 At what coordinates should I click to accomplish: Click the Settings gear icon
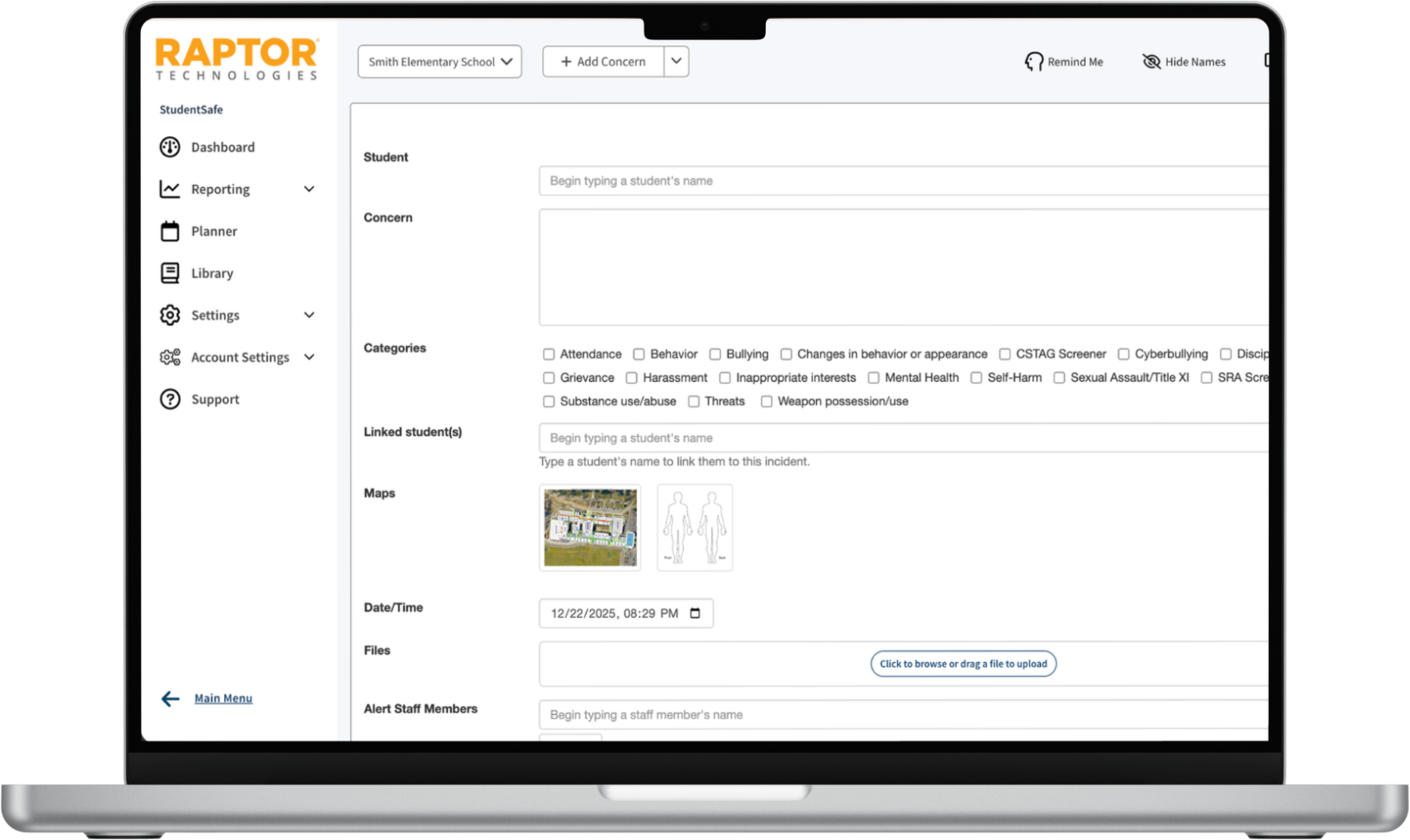(x=170, y=315)
